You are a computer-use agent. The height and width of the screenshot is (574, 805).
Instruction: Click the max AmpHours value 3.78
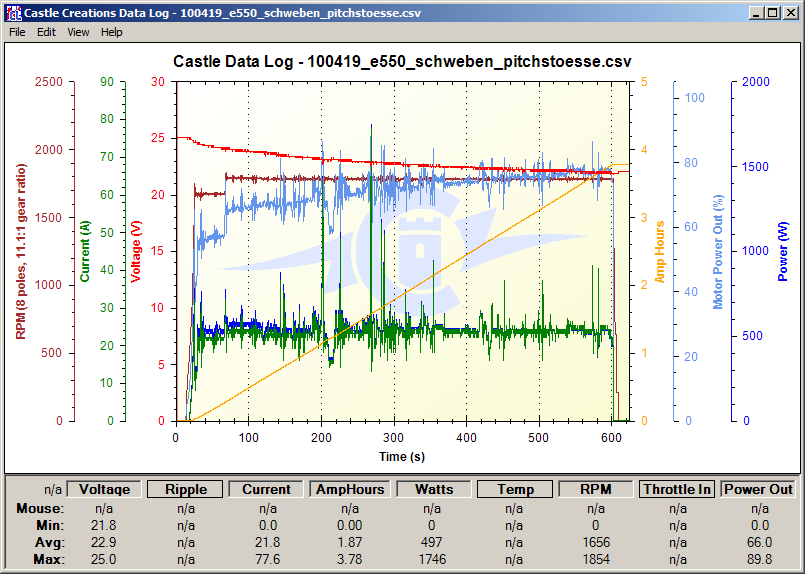point(350,559)
